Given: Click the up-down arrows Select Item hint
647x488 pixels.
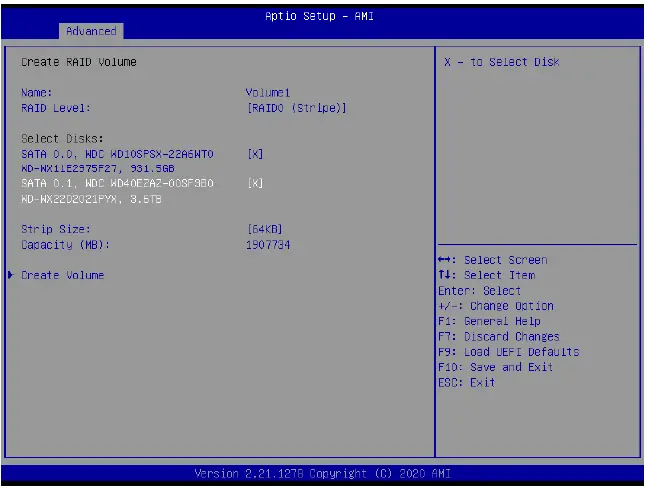Looking at the screenshot, I should (x=487, y=275).
